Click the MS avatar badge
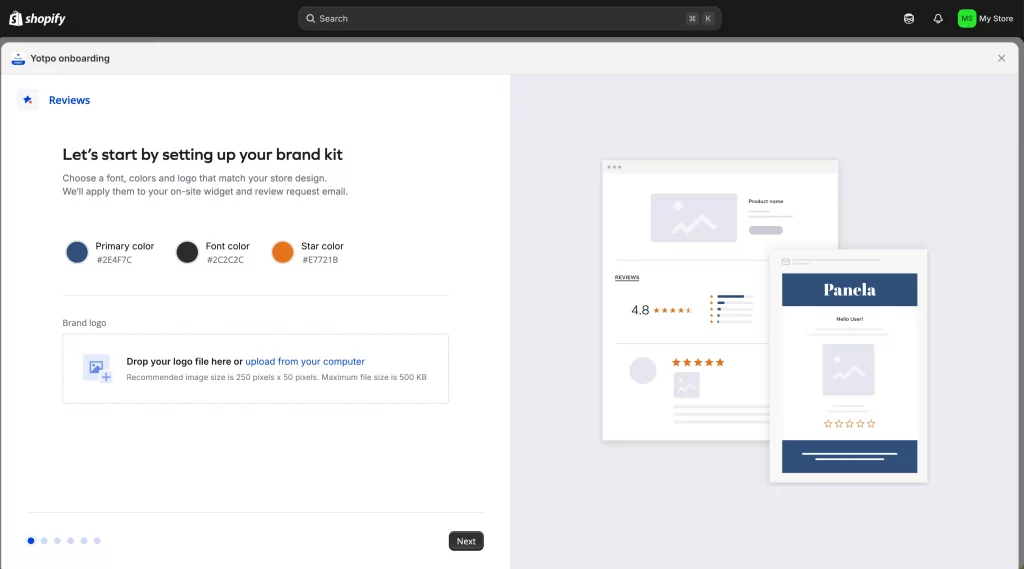1024x569 pixels. (x=967, y=18)
